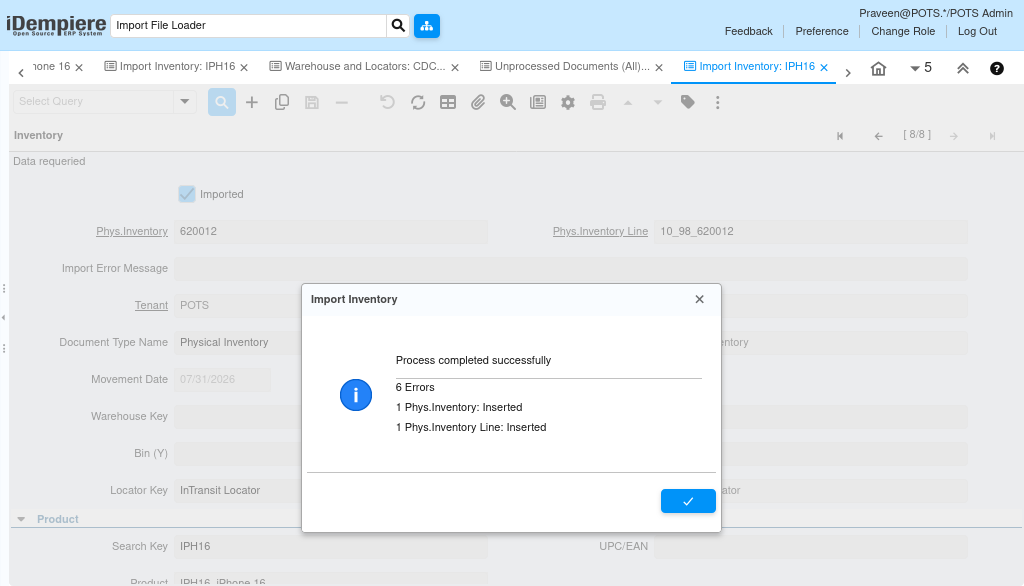The width and height of the screenshot is (1024, 586).
Task: Click the Import Error Message field
Action: click(570, 269)
